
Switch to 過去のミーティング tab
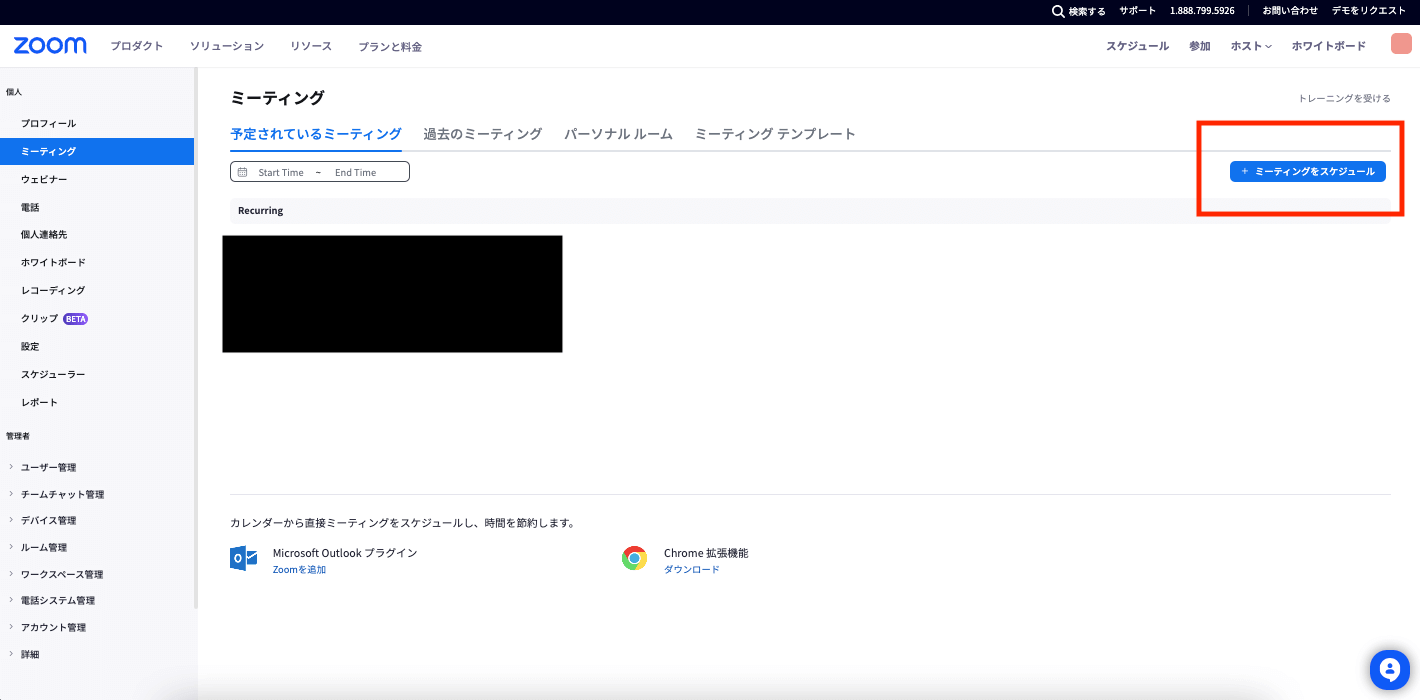coord(483,134)
